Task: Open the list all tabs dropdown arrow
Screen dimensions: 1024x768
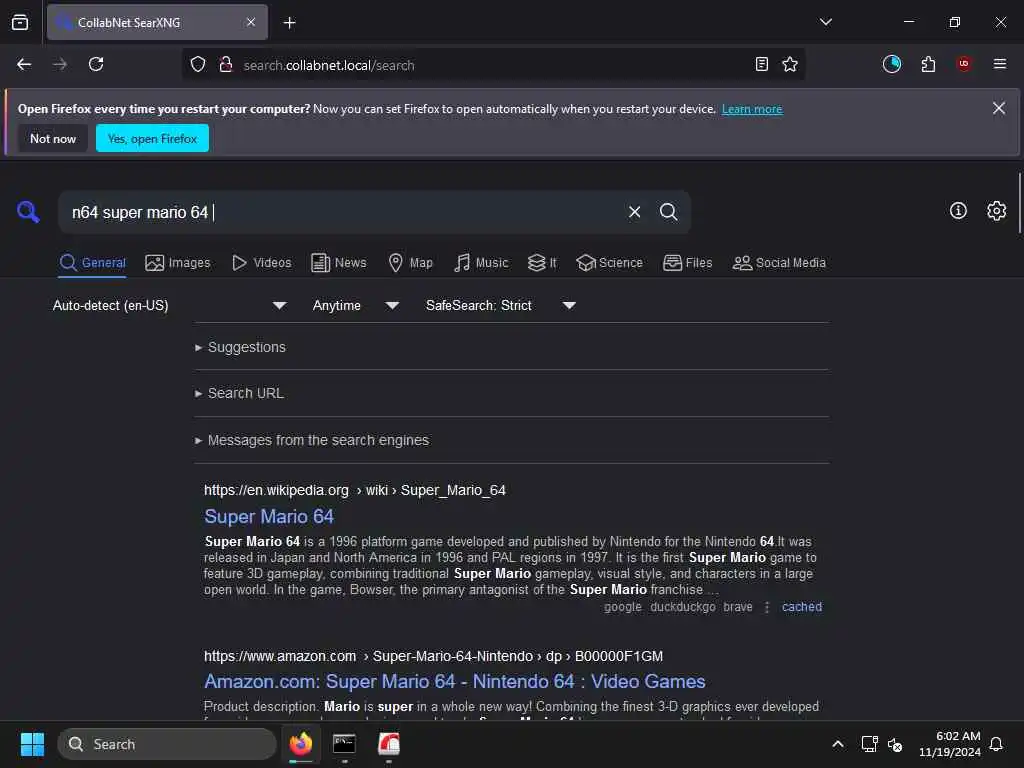Action: [825, 22]
